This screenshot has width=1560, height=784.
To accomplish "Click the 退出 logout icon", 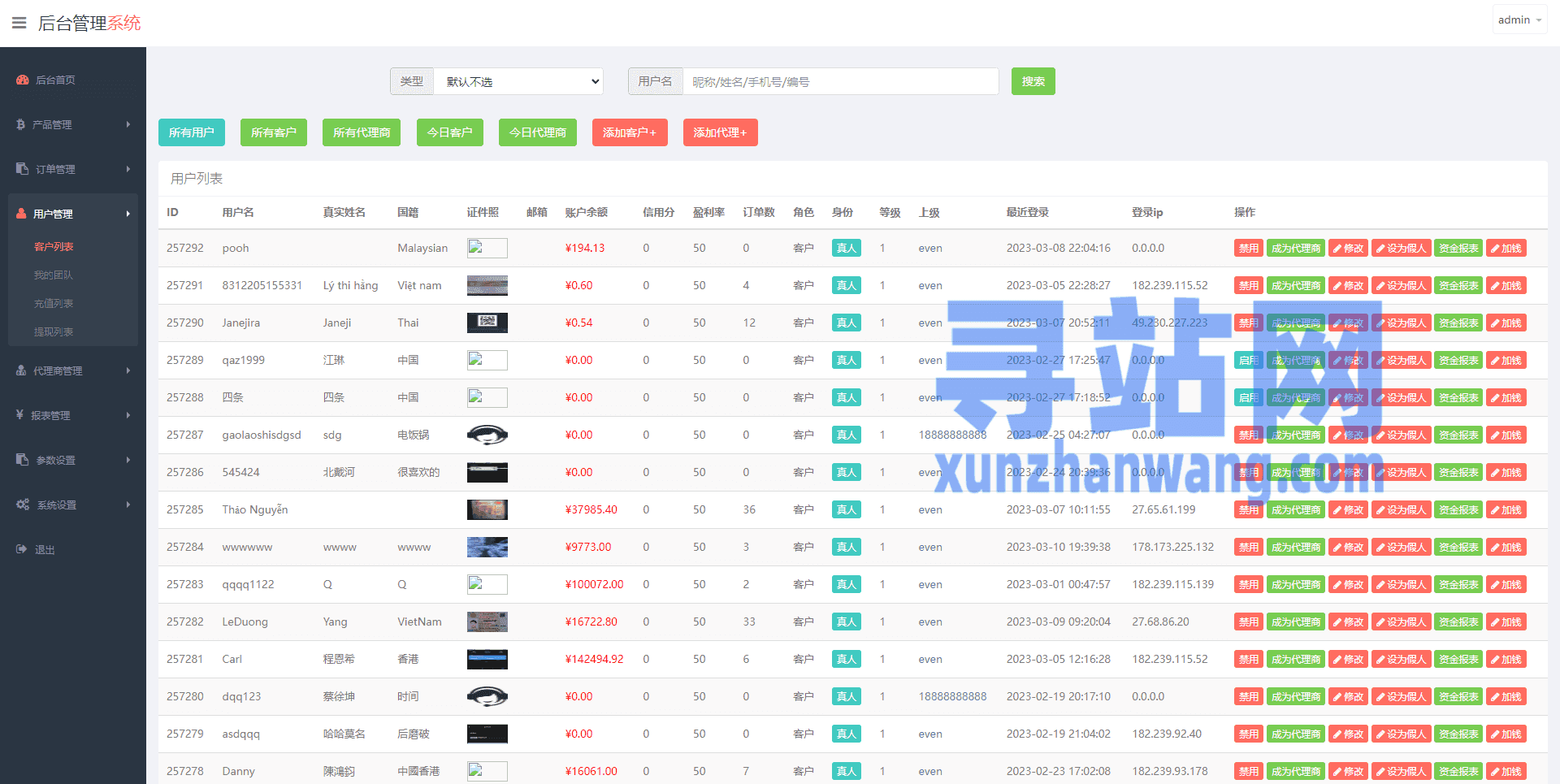I will click(22, 549).
